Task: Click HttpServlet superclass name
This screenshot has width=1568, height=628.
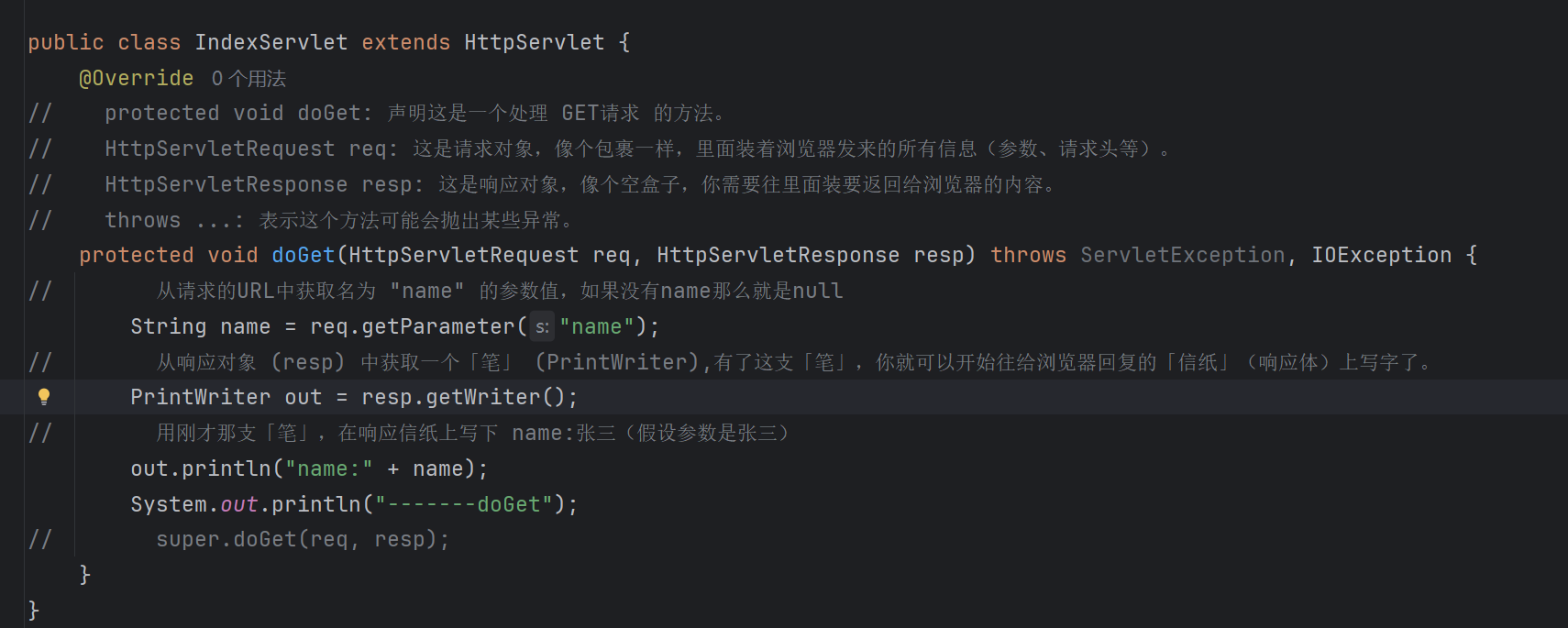Action: tap(534, 43)
